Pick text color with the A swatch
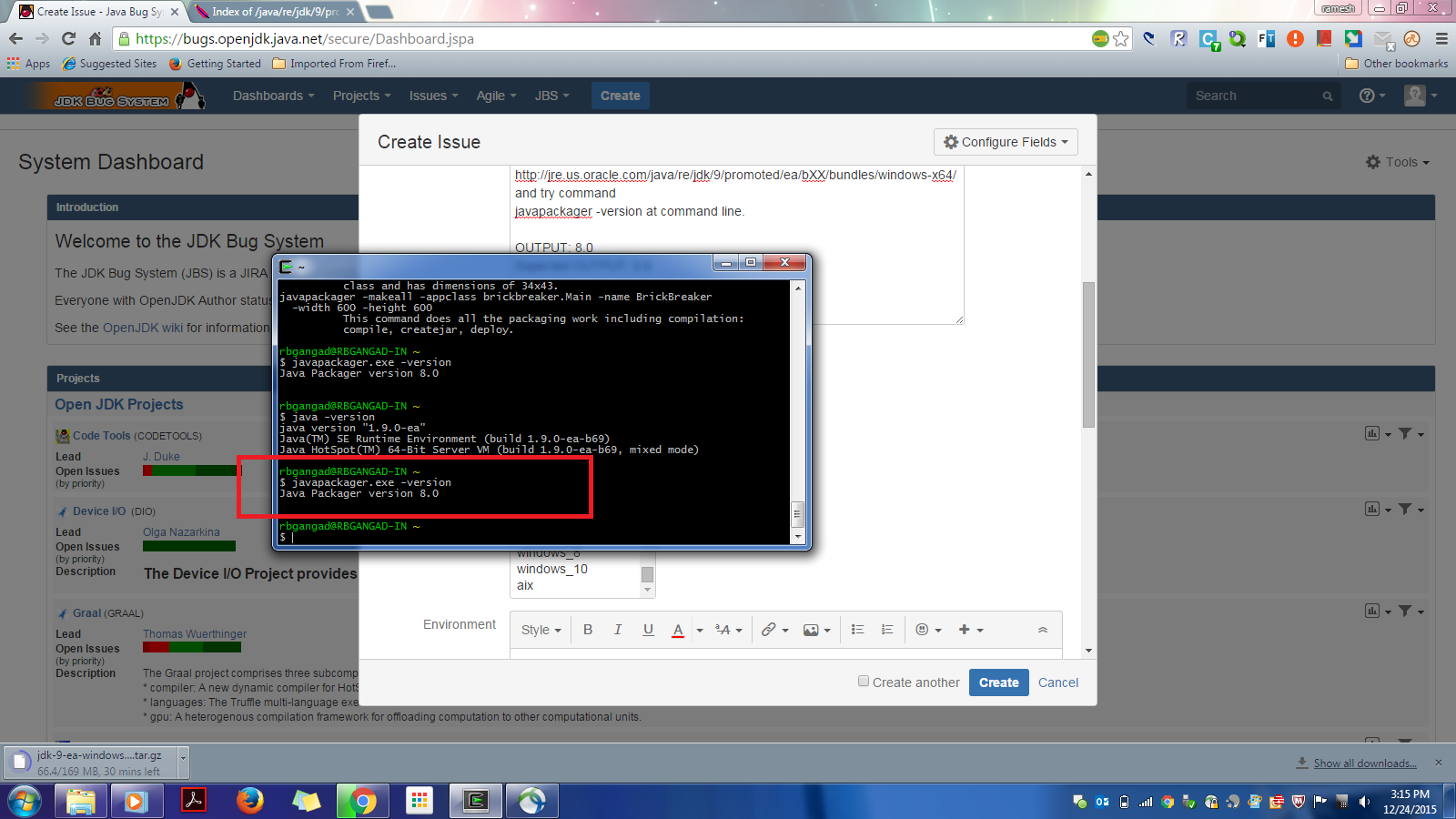 click(x=677, y=630)
